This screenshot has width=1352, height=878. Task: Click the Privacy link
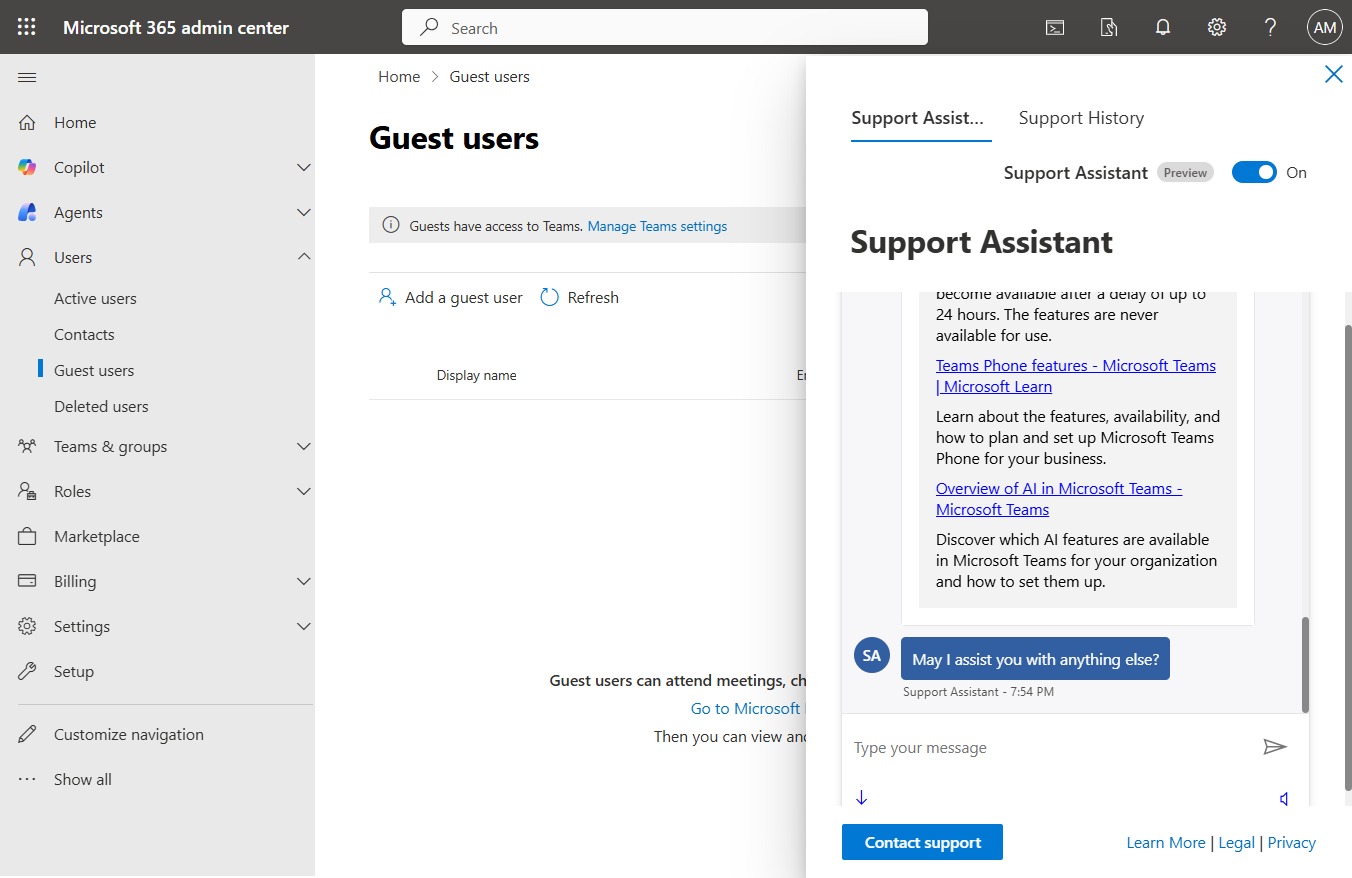[1291, 842]
